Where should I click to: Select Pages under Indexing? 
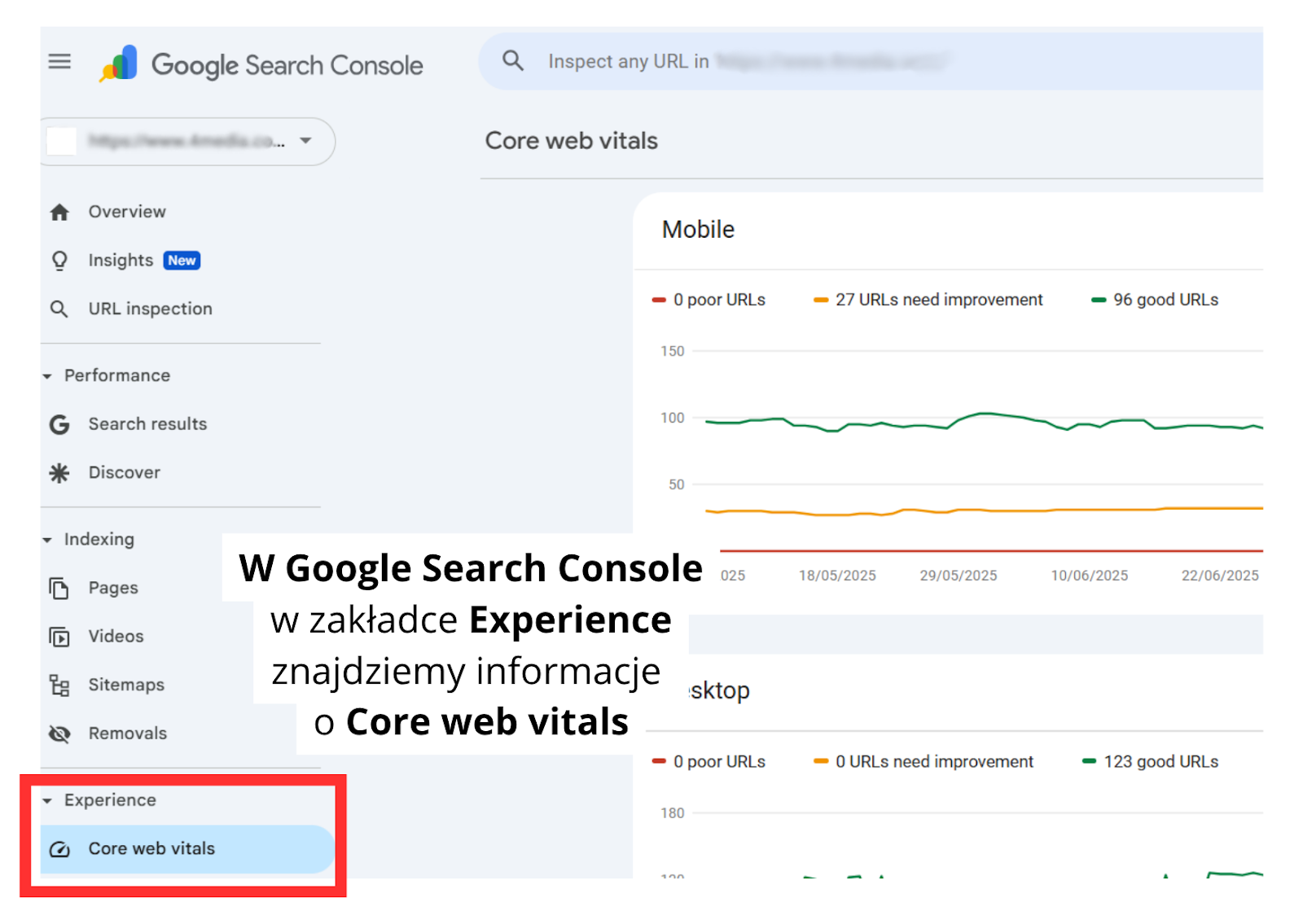[112, 587]
